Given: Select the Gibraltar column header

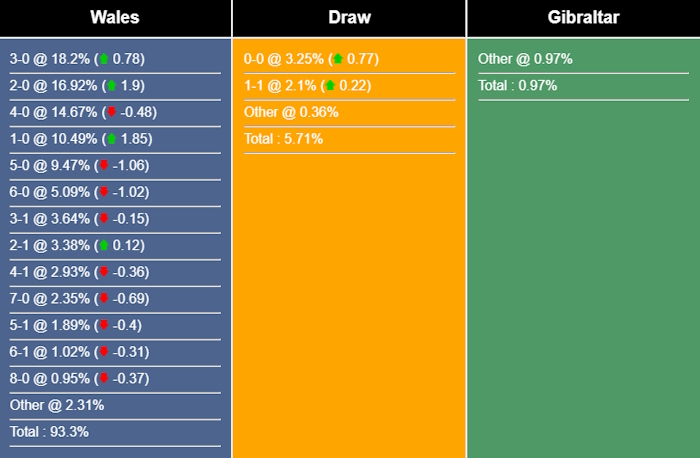Looking at the screenshot, I should pos(583,18).
